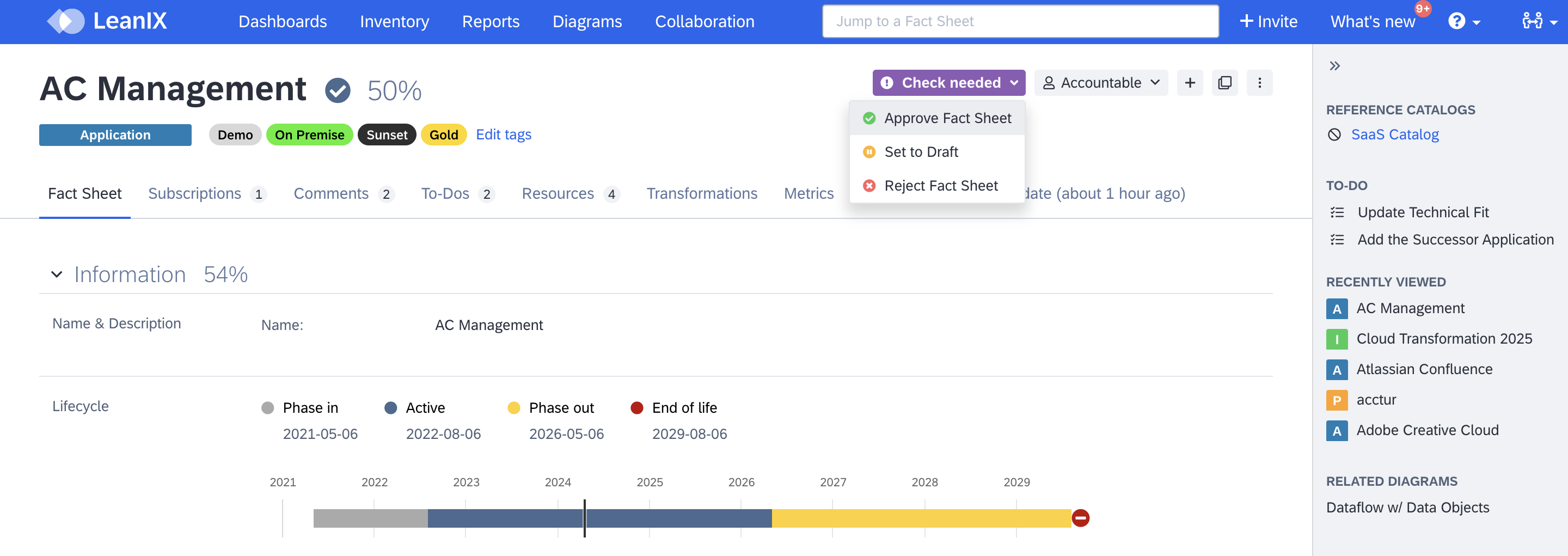Click the Update Technical Fit checklist icon
This screenshot has width=1568, height=556.
click(1337, 212)
